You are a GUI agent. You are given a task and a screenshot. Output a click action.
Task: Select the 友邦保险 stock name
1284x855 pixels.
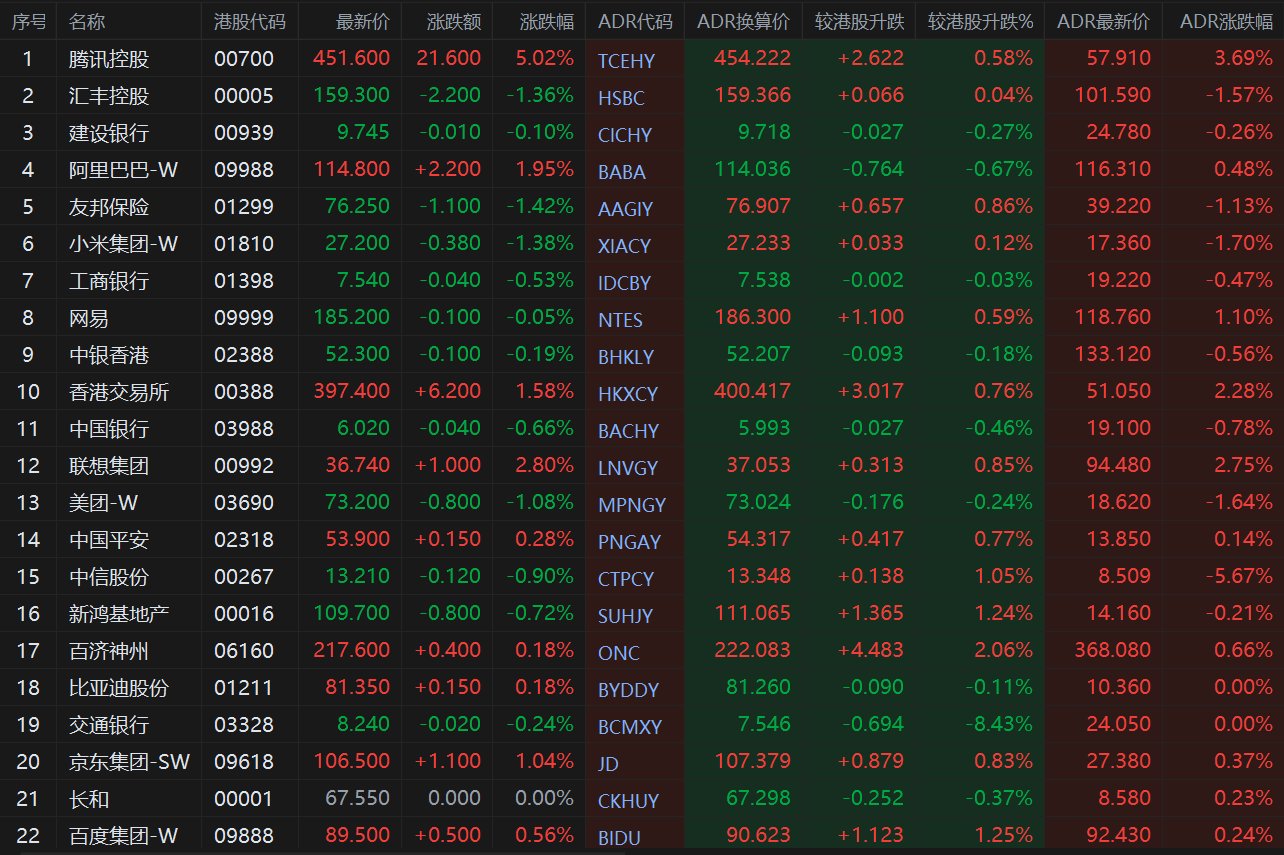[x=109, y=207]
